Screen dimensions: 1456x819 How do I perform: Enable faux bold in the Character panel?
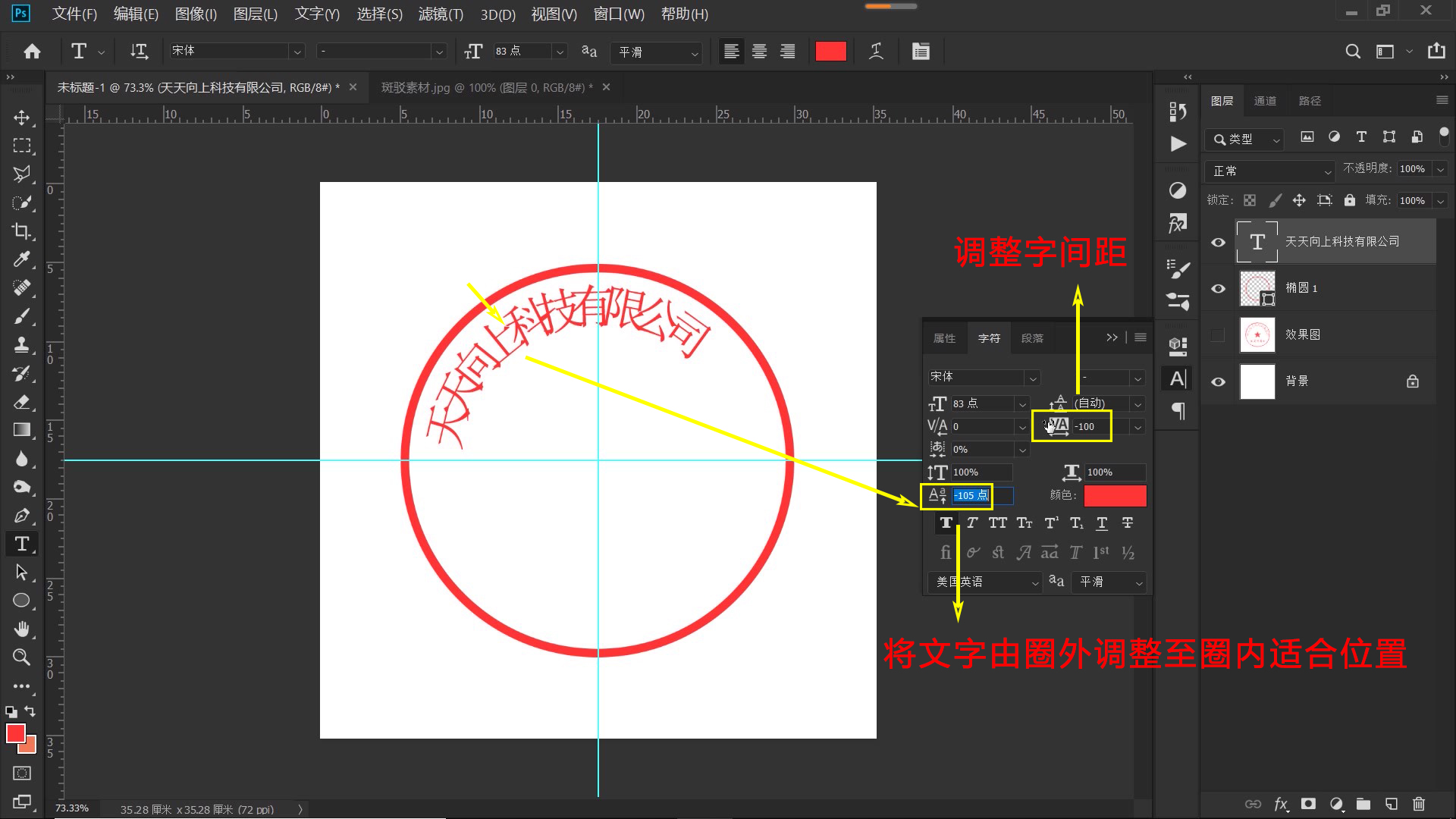pos(946,522)
